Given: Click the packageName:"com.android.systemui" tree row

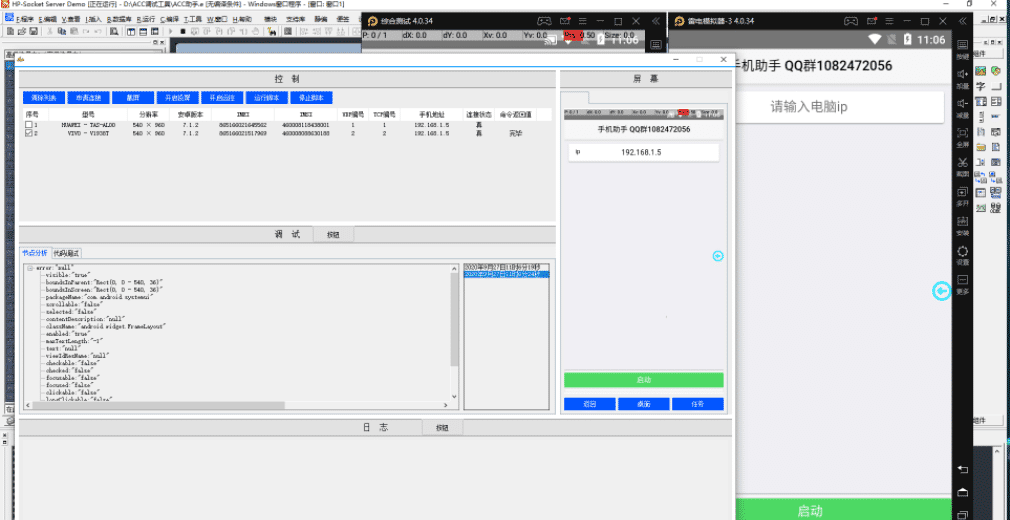Looking at the screenshot, I should pos(99,297).
